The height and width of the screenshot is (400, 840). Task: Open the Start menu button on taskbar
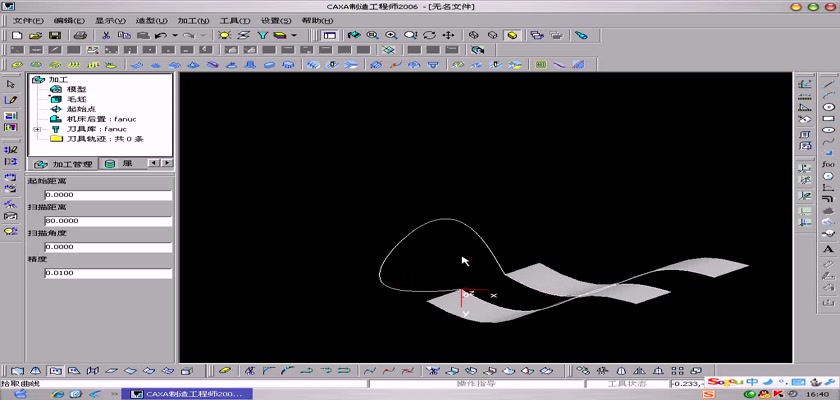[x=21, y=394]
